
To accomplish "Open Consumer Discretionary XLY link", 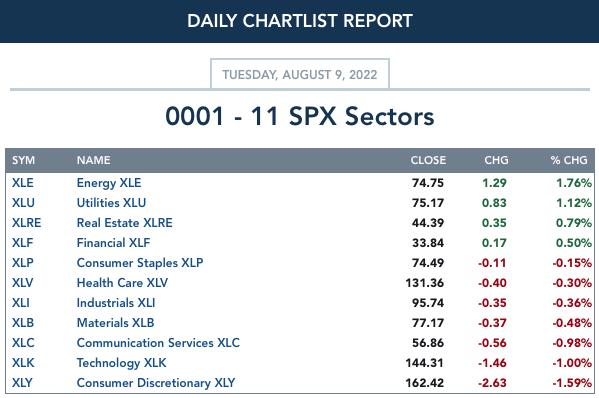I will tap(156, 383).
